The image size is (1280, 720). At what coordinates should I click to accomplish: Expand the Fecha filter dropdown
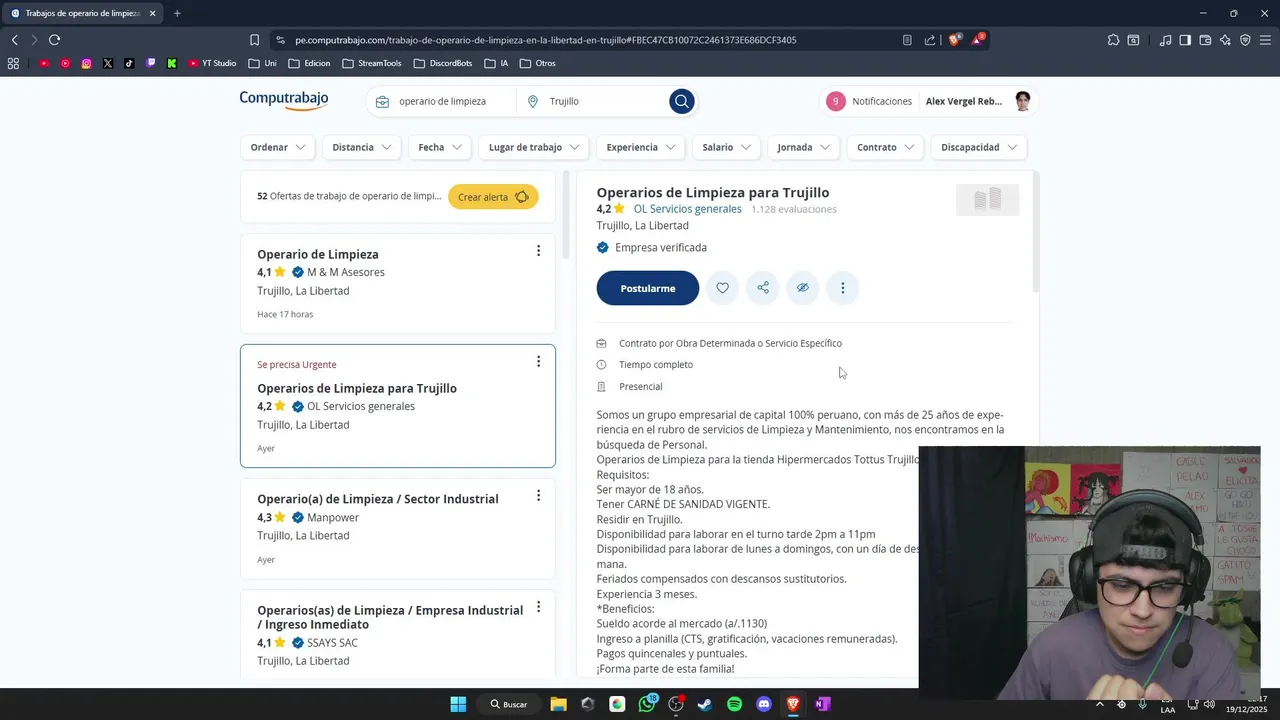[440, 147]
